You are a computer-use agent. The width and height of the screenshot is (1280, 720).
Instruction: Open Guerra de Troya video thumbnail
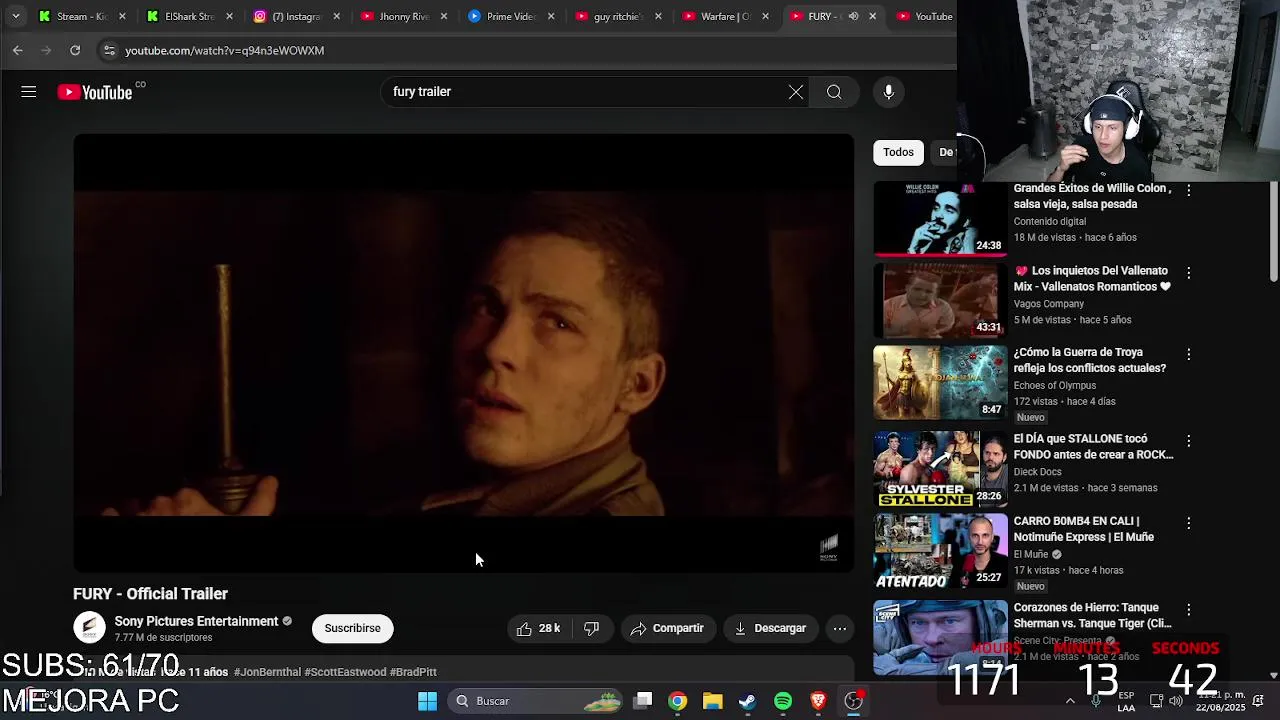click(940, 383)
